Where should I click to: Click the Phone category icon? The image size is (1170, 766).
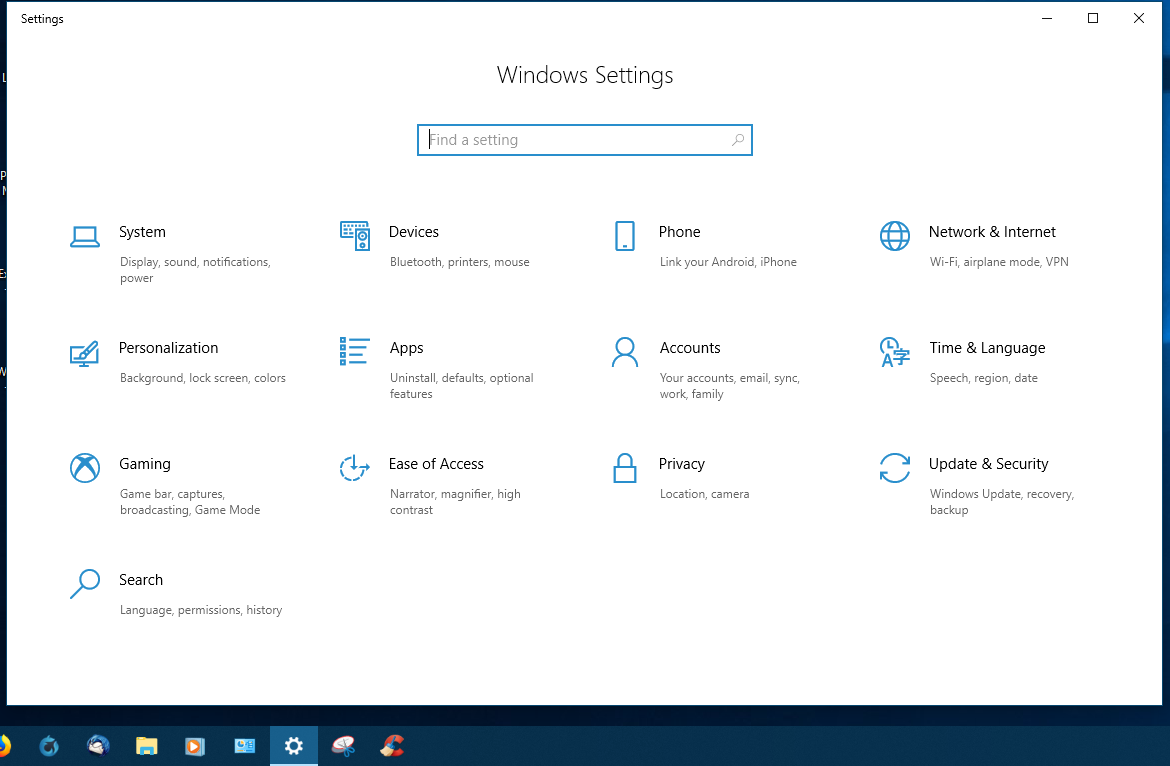click(x=625, y=236)
